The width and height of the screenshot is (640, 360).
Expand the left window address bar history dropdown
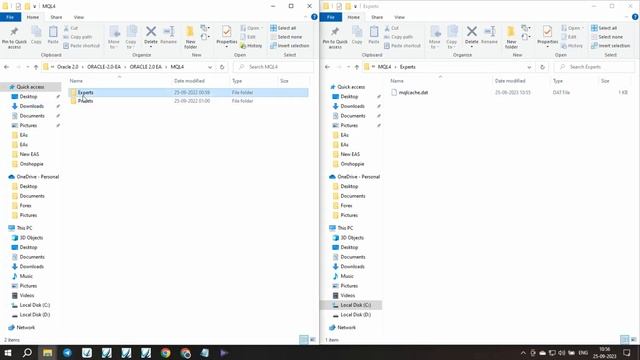click(210, 67)
